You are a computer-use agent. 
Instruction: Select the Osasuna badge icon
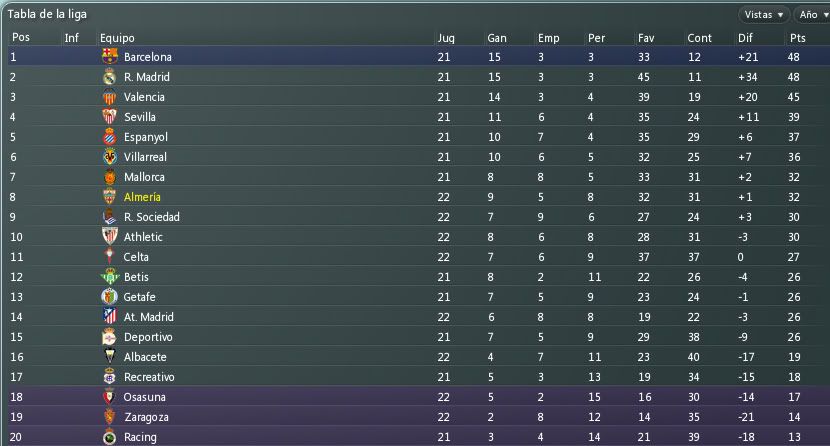pyautogui.click(x=109, y=396)
